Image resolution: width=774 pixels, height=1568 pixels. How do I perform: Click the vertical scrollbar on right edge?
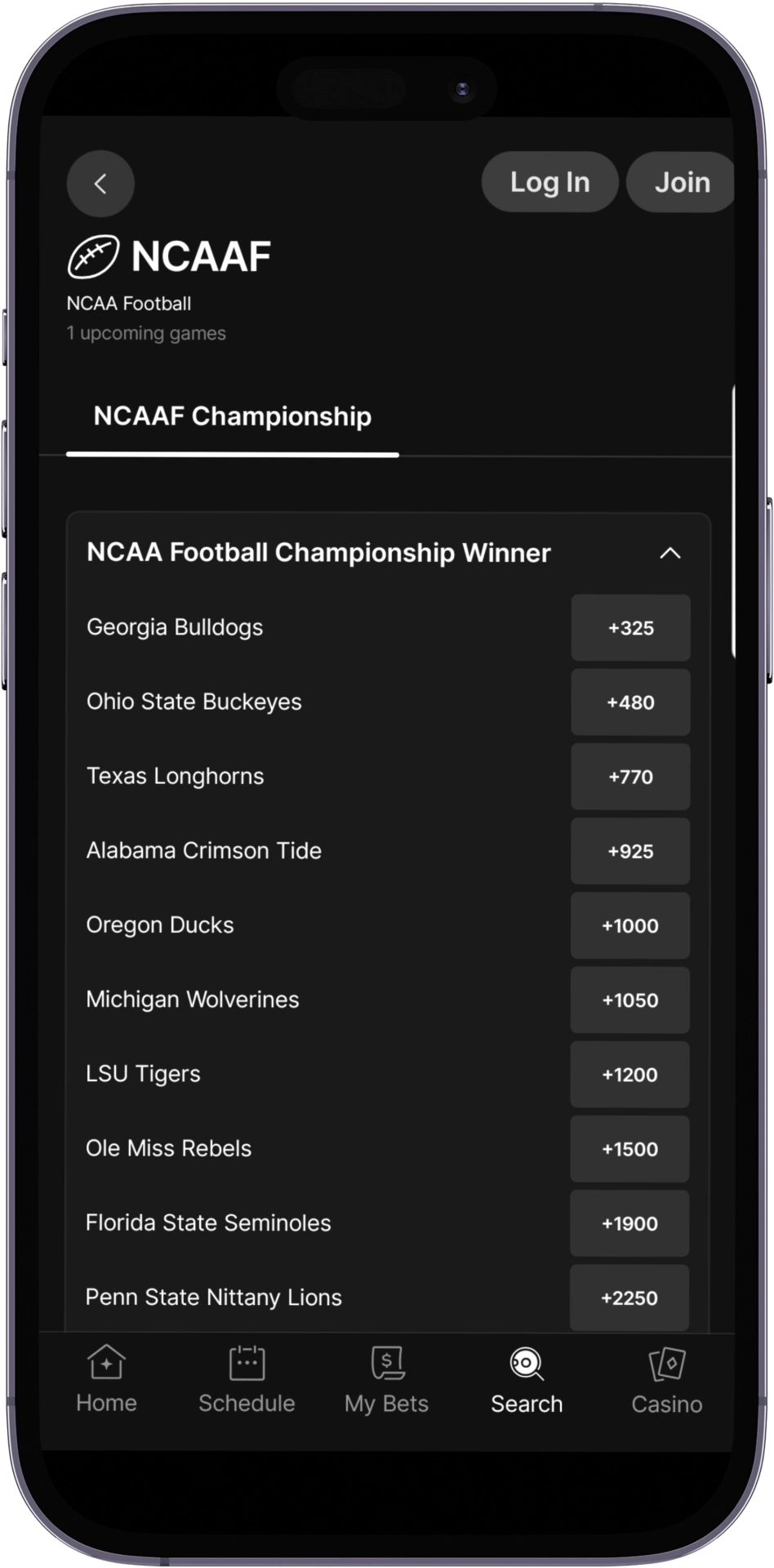pos(733,523)
